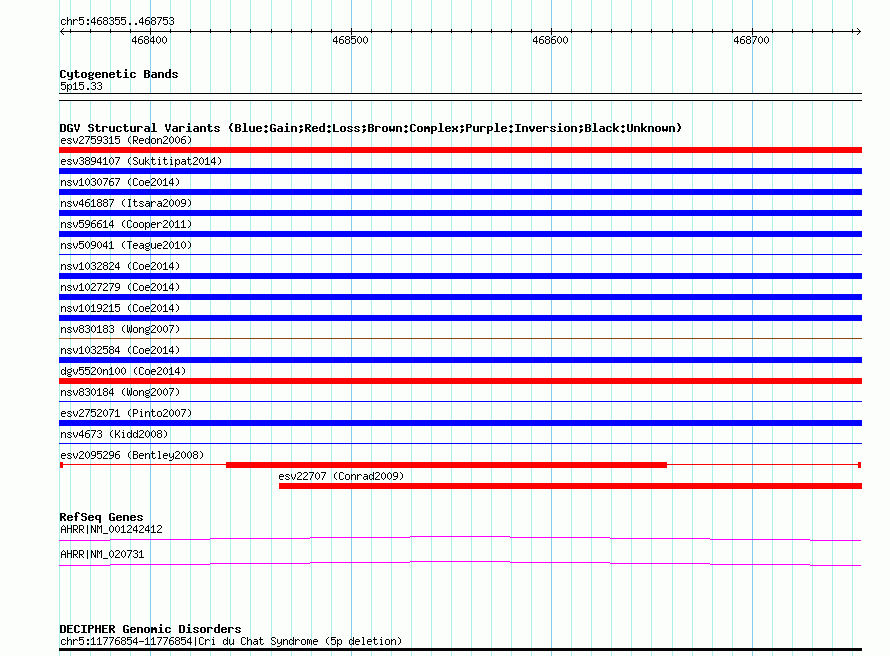890x656 pixels.
Task: Open variant esv2095296 (Bentley2008)
Action: 132,455
